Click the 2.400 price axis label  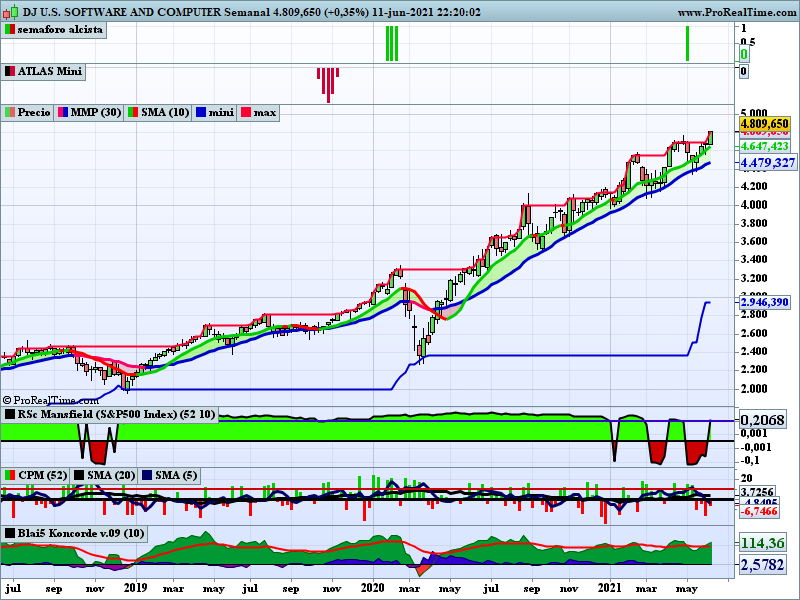pos(754,351)
